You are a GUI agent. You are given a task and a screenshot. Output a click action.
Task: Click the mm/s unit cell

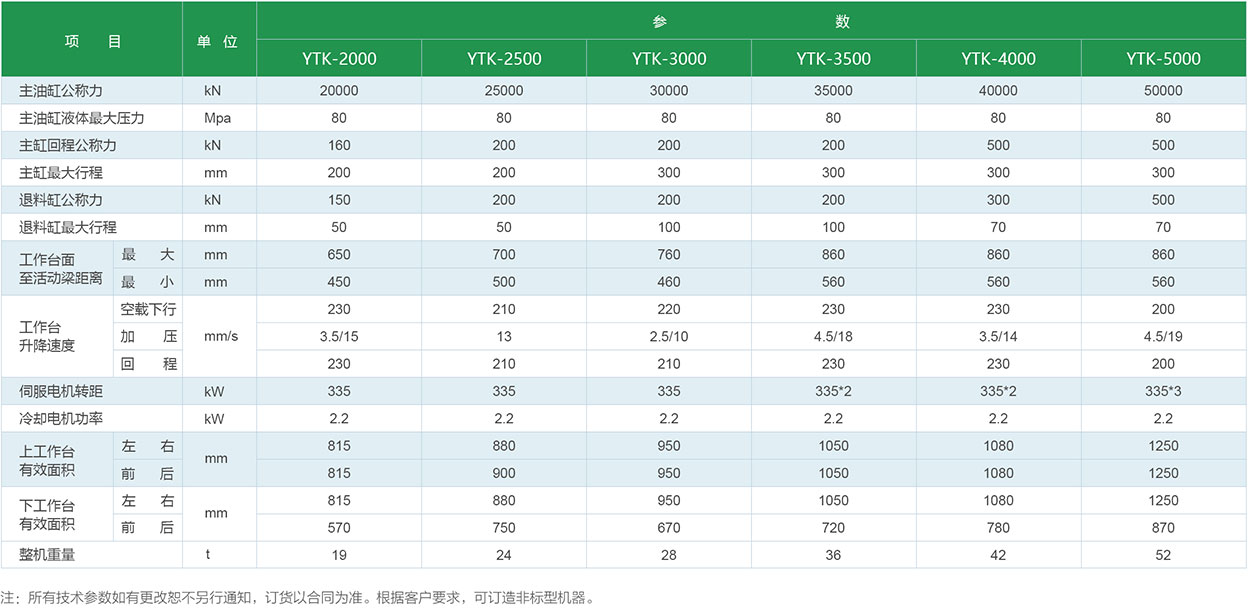click(219, 337)
